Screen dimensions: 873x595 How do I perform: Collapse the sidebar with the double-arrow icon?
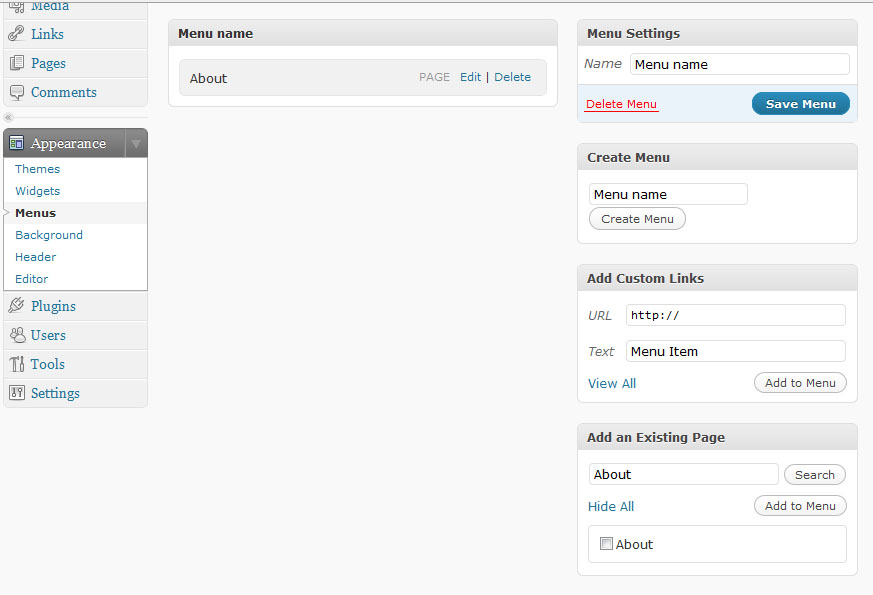[8, 117]
